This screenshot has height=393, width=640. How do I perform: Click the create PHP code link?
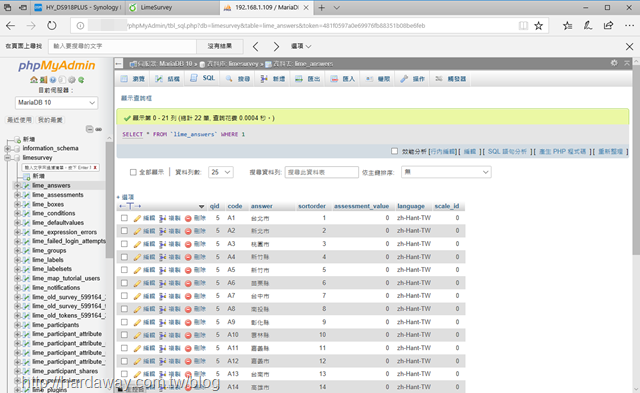(562, 151)
